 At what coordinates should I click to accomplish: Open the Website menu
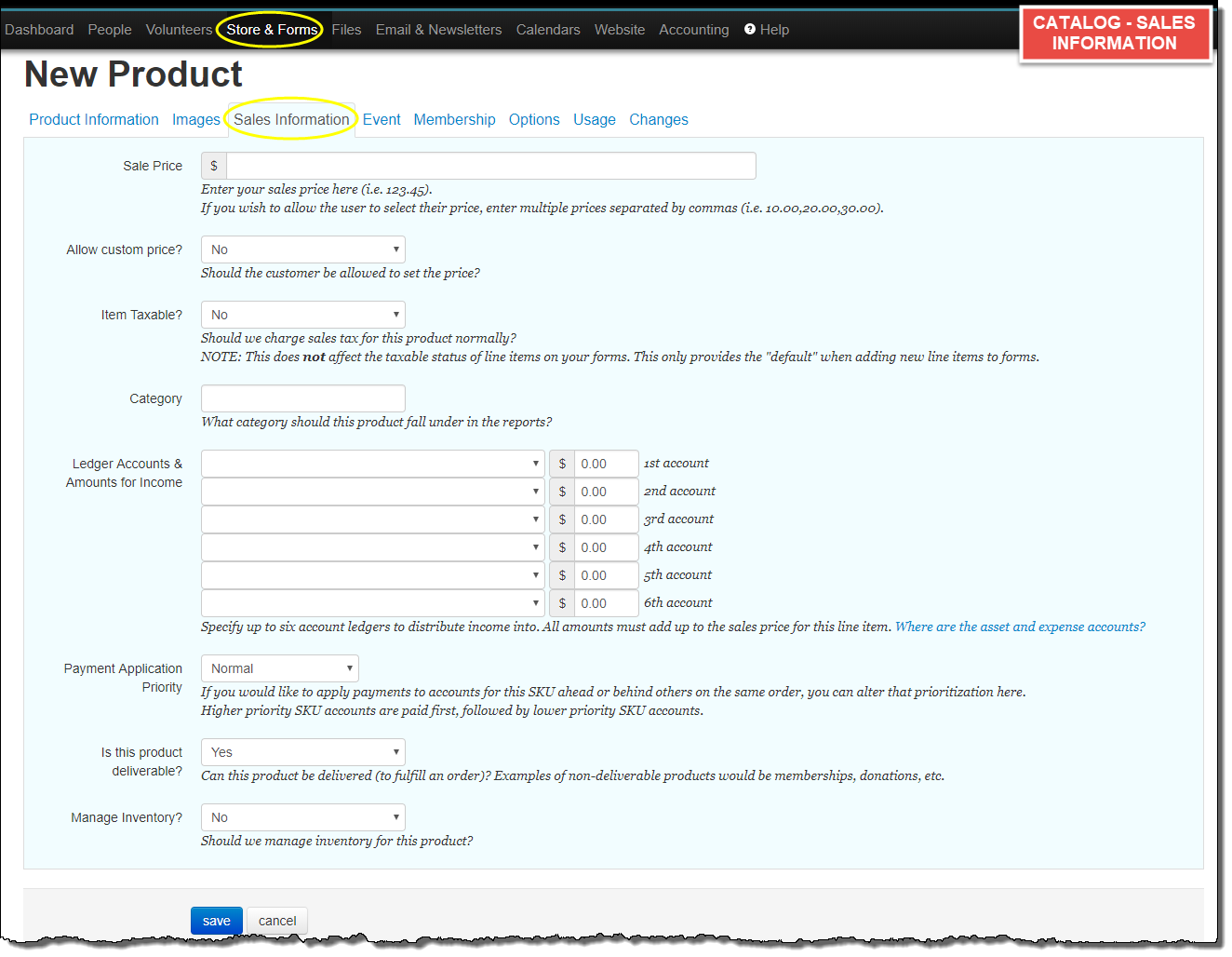620,30
